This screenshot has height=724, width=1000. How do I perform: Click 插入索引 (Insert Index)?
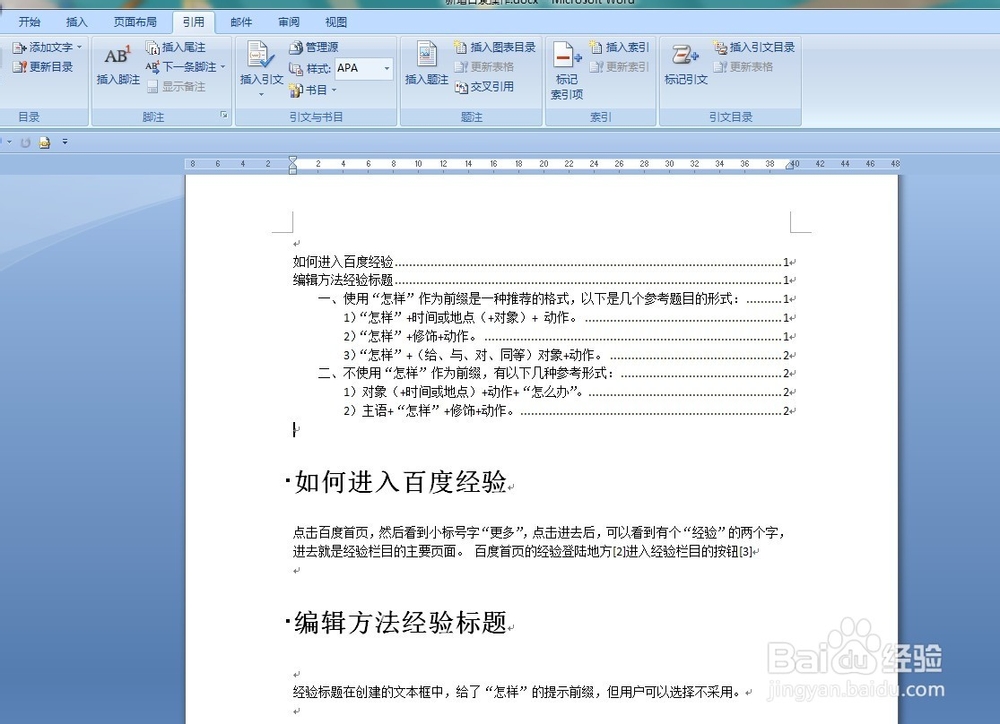tap(619, 47)
